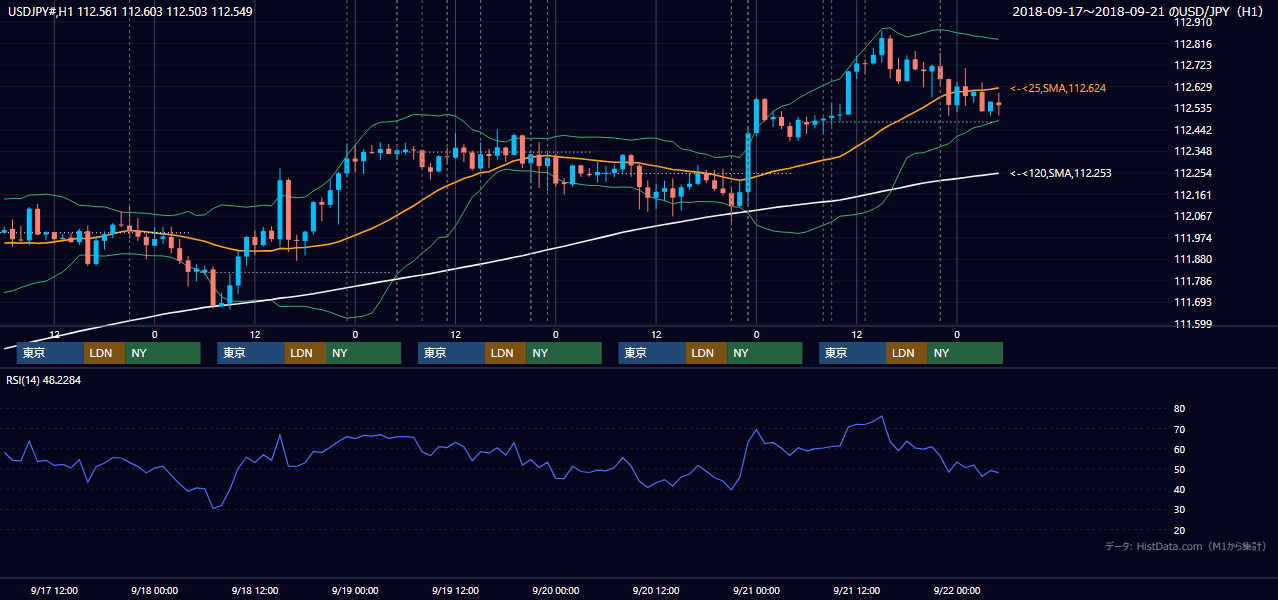Viewport: 1278px width, 600px height.
Task: Click the orange 25,SMA,112.624 label
Action: pos(1058,88)
